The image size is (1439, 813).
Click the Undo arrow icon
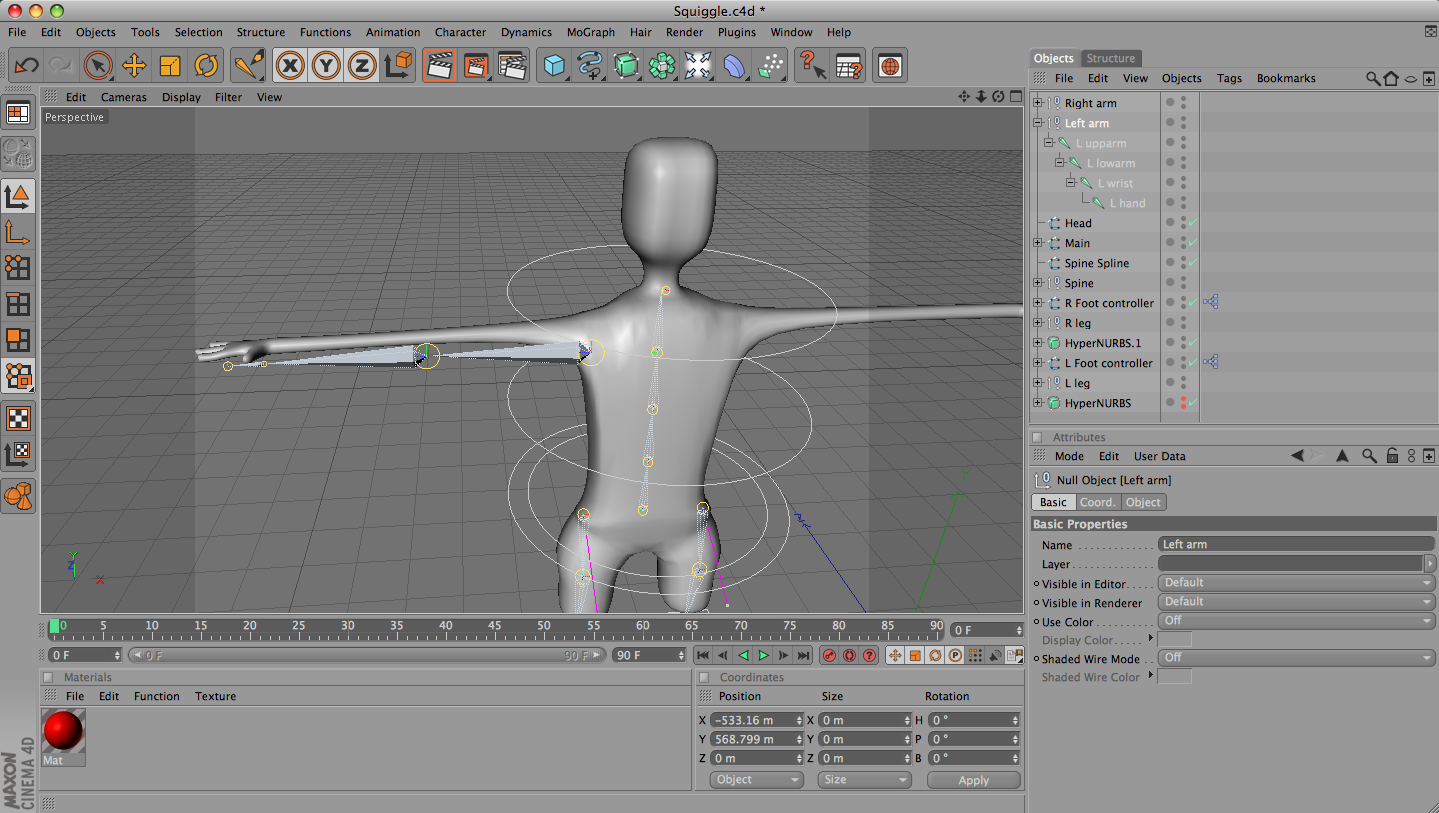tap(27, 64)
